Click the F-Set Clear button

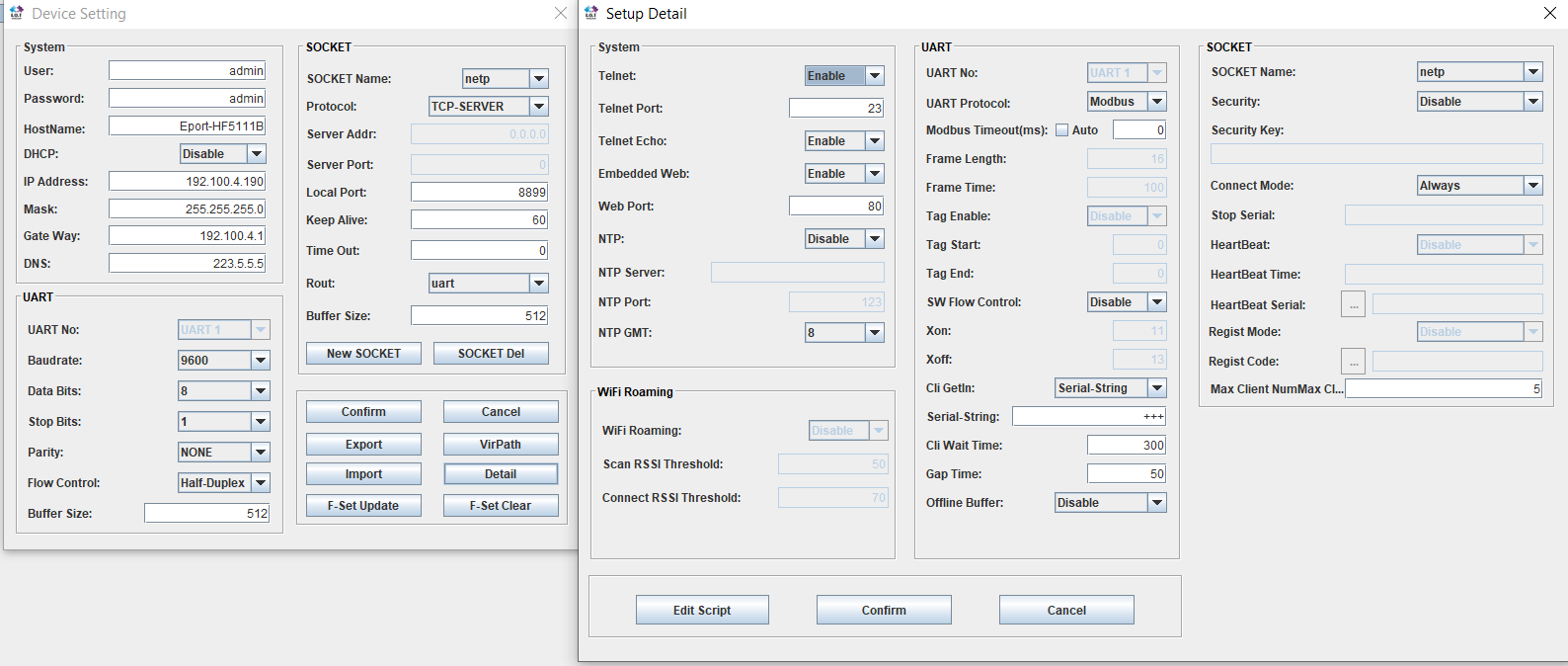point(501,506)
